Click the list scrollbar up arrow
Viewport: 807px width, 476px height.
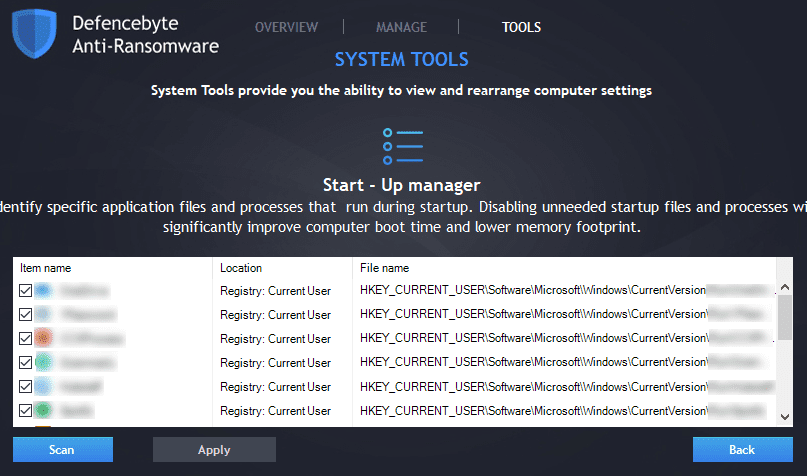tap(785, 287)
